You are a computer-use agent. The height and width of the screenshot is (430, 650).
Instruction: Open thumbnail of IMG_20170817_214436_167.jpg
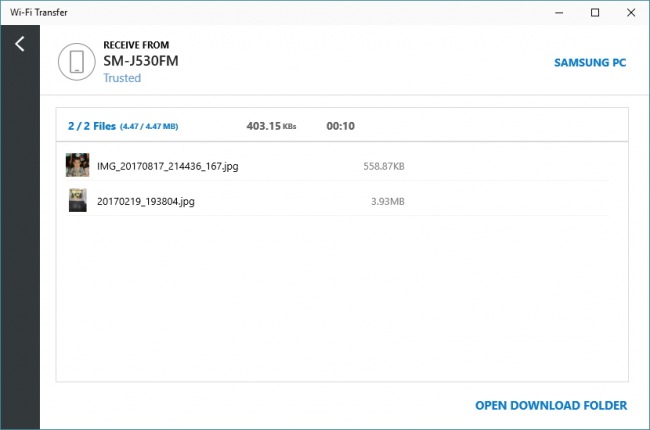point(78,165)
